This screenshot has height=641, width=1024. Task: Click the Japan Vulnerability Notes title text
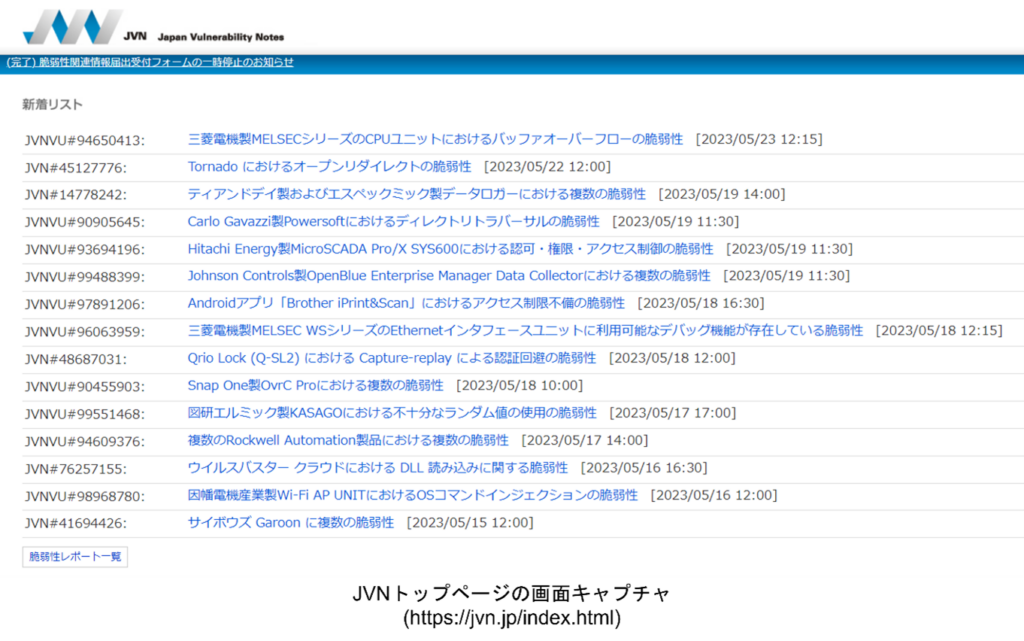tap(221, 37)
